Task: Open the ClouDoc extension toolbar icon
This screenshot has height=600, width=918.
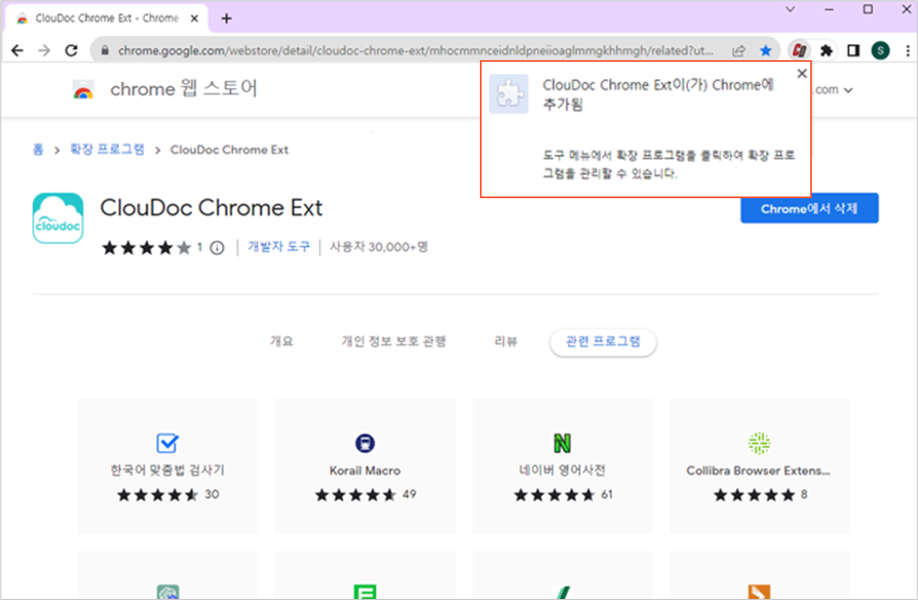Action: tap(799, 51)
